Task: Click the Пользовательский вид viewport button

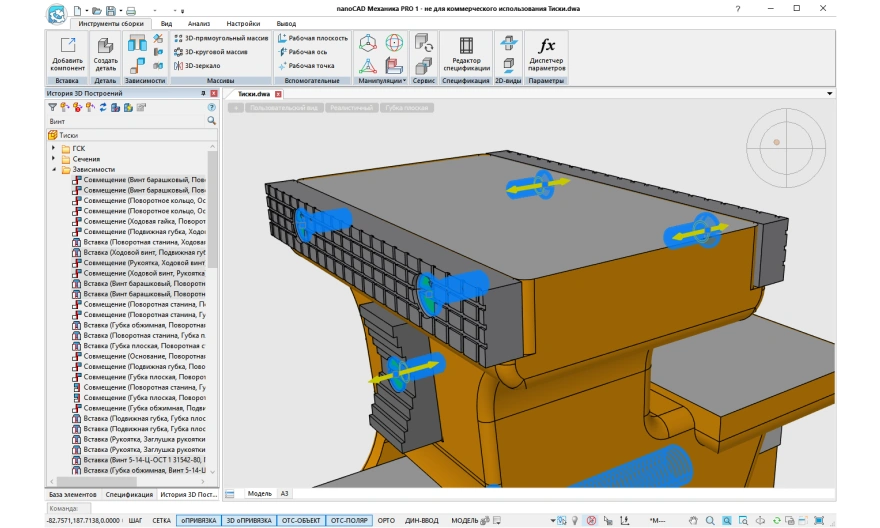Action: 284,107
